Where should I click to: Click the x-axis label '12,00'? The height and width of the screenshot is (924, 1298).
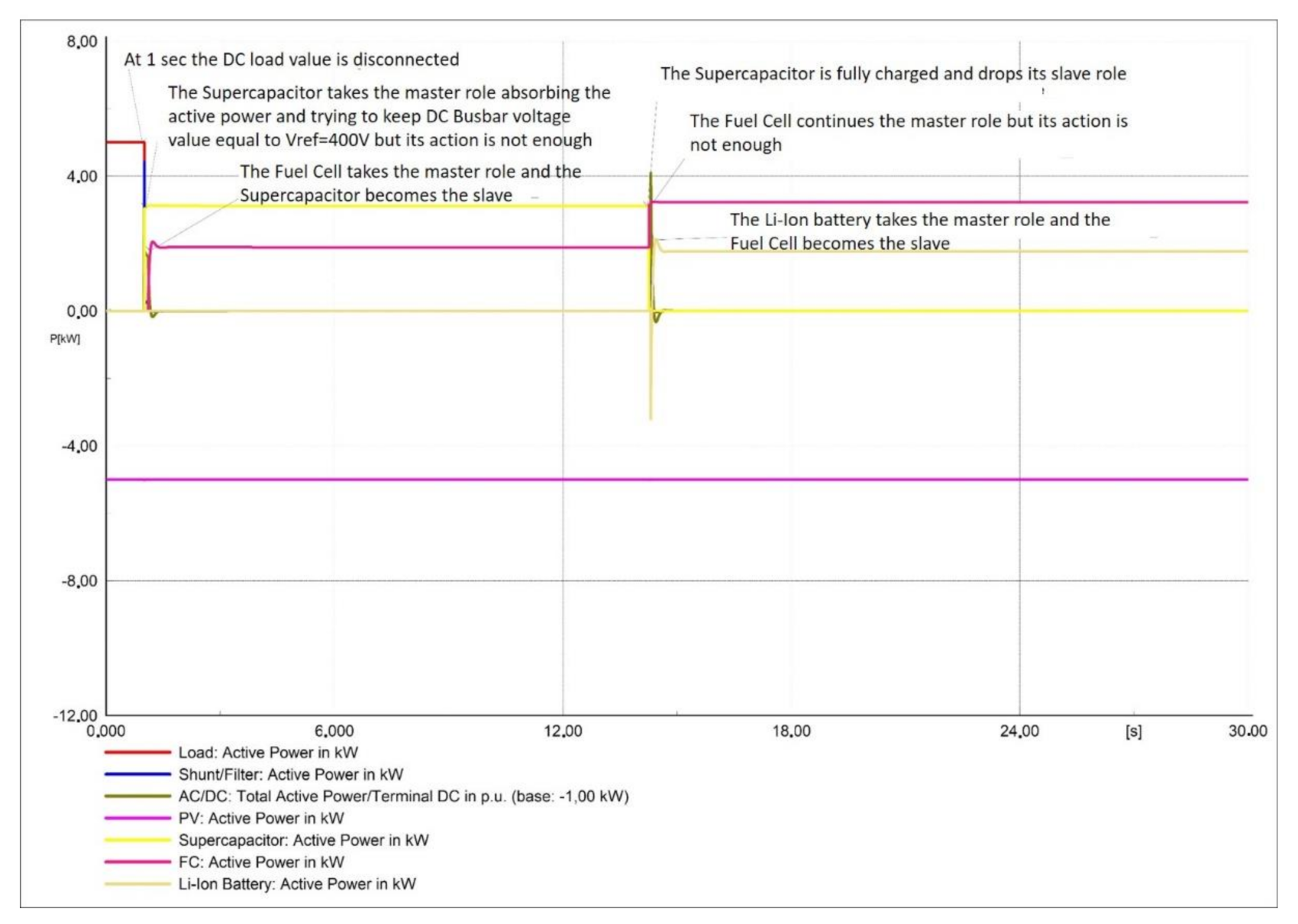(x=563, y=732)
